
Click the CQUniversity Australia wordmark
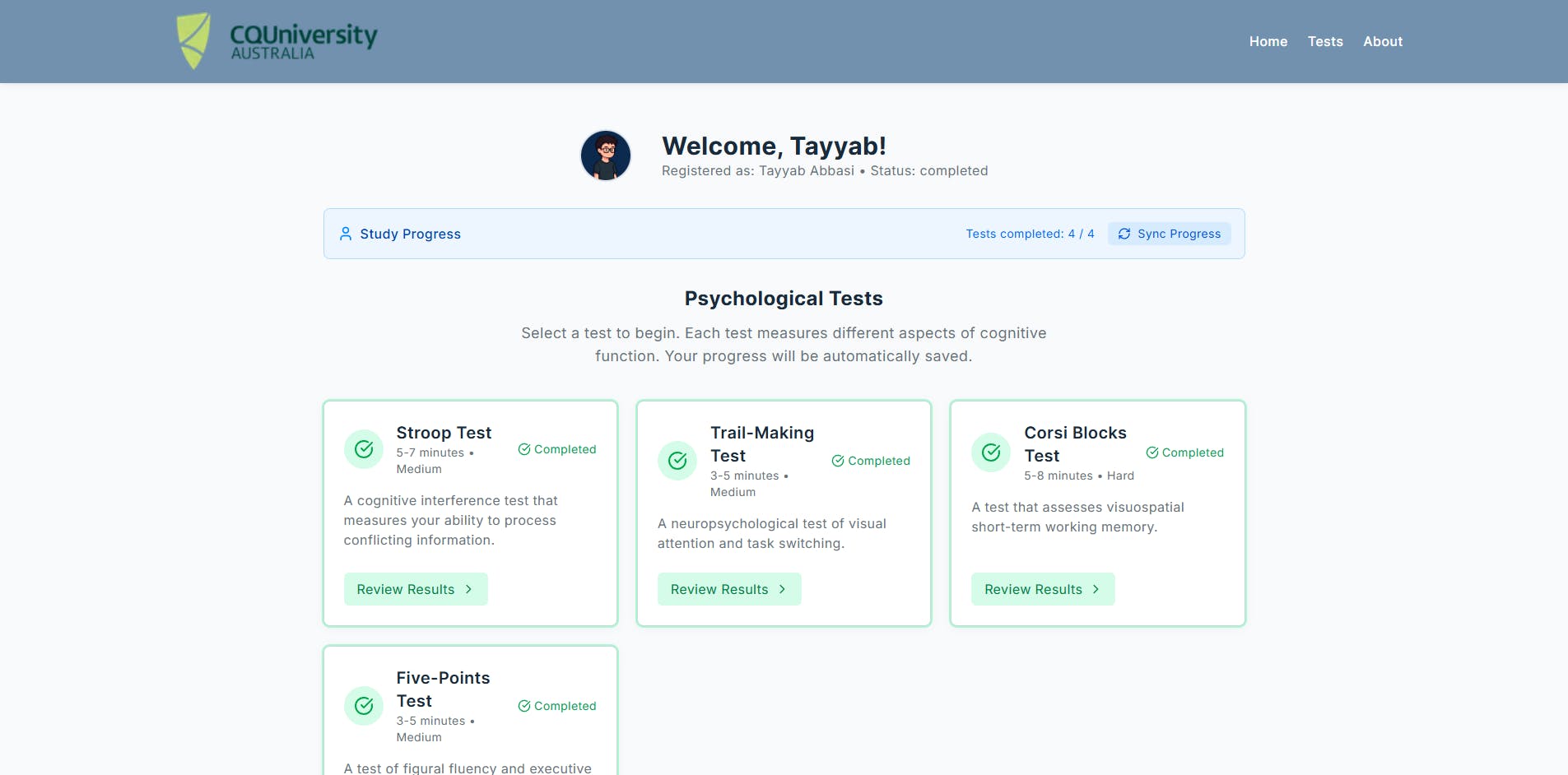tap(304, 41)
